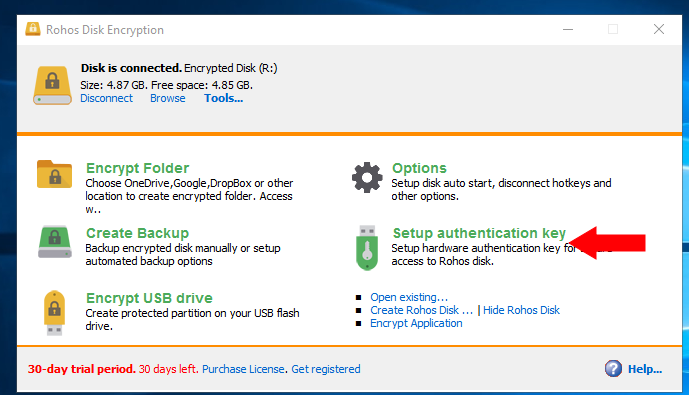Click the Create Rohos Disk ... link

click(x=421, y=310)
